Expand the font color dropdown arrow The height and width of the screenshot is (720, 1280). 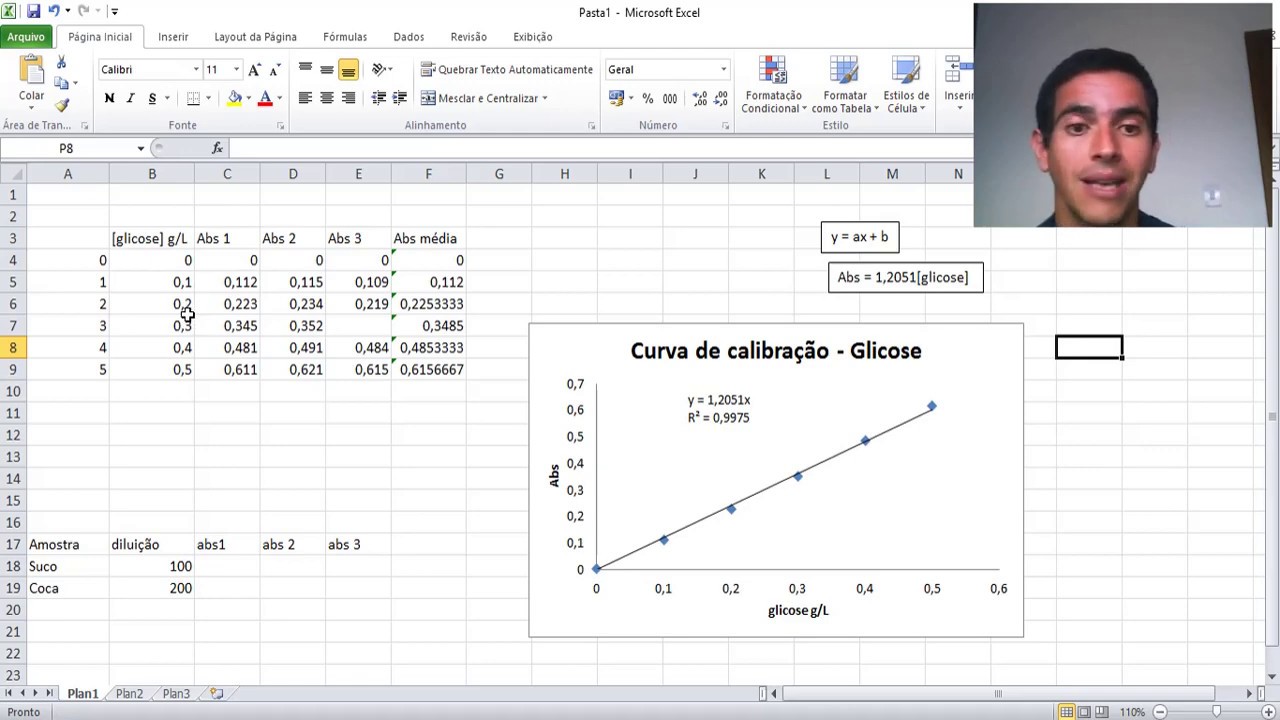[x=279, y=98]
